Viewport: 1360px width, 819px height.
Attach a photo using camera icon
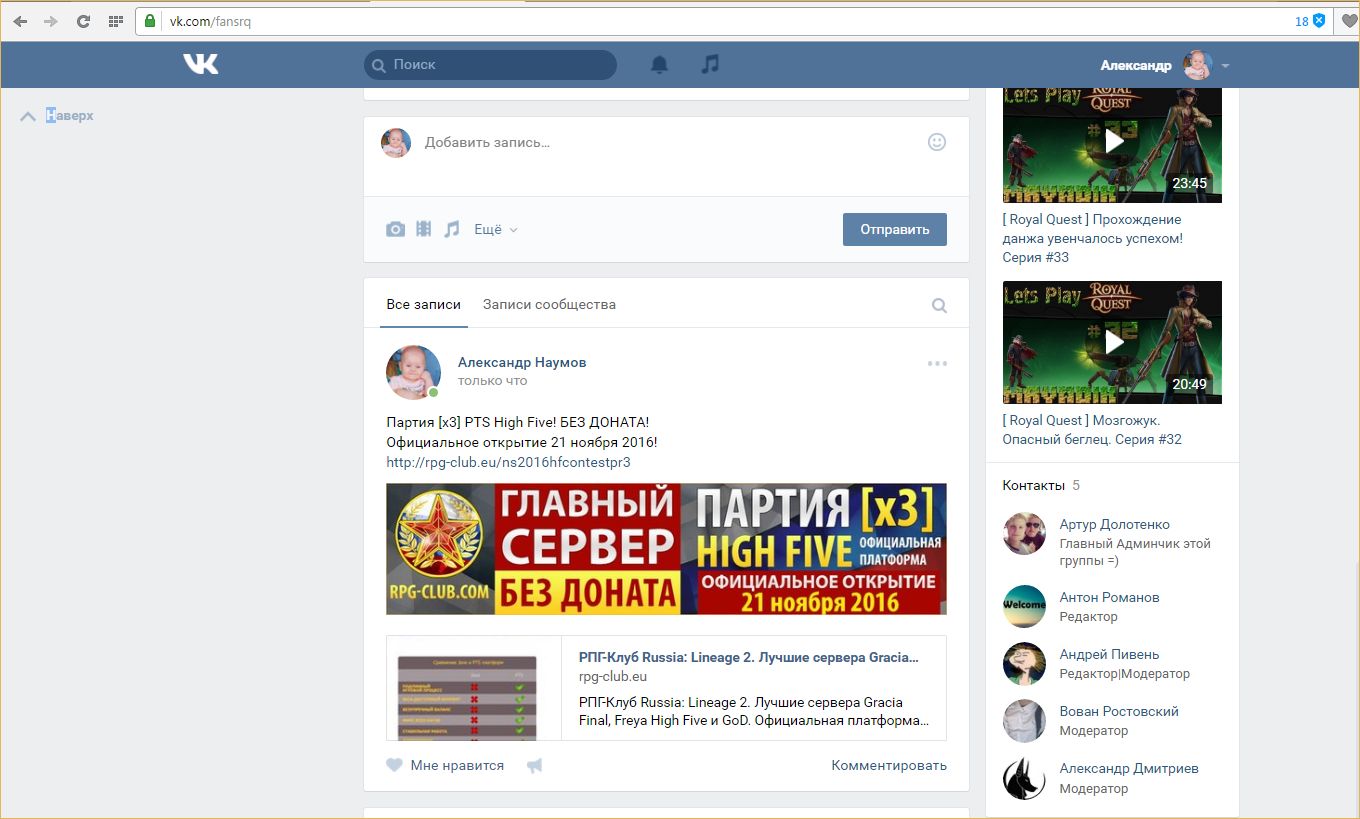point(396,229)
